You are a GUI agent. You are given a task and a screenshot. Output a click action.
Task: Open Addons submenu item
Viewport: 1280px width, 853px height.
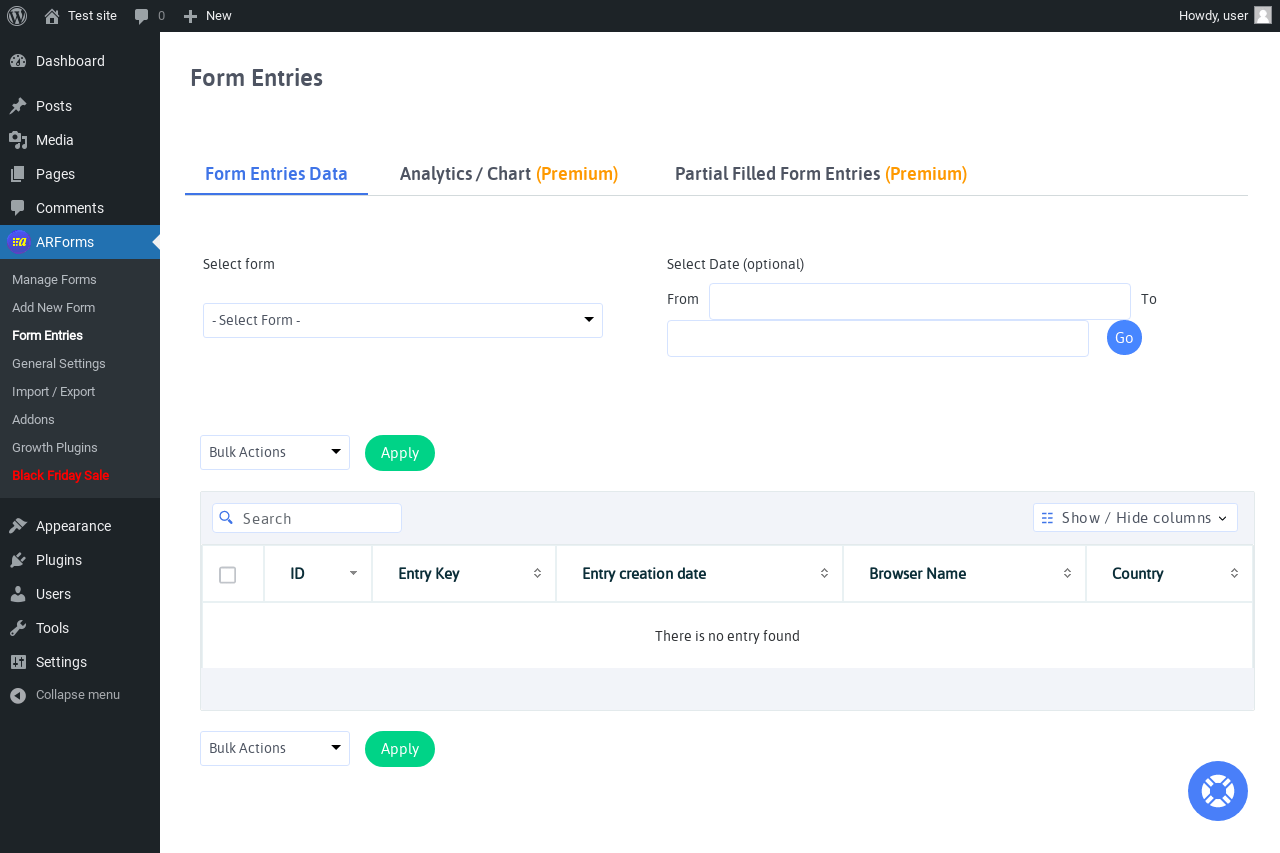33,420
